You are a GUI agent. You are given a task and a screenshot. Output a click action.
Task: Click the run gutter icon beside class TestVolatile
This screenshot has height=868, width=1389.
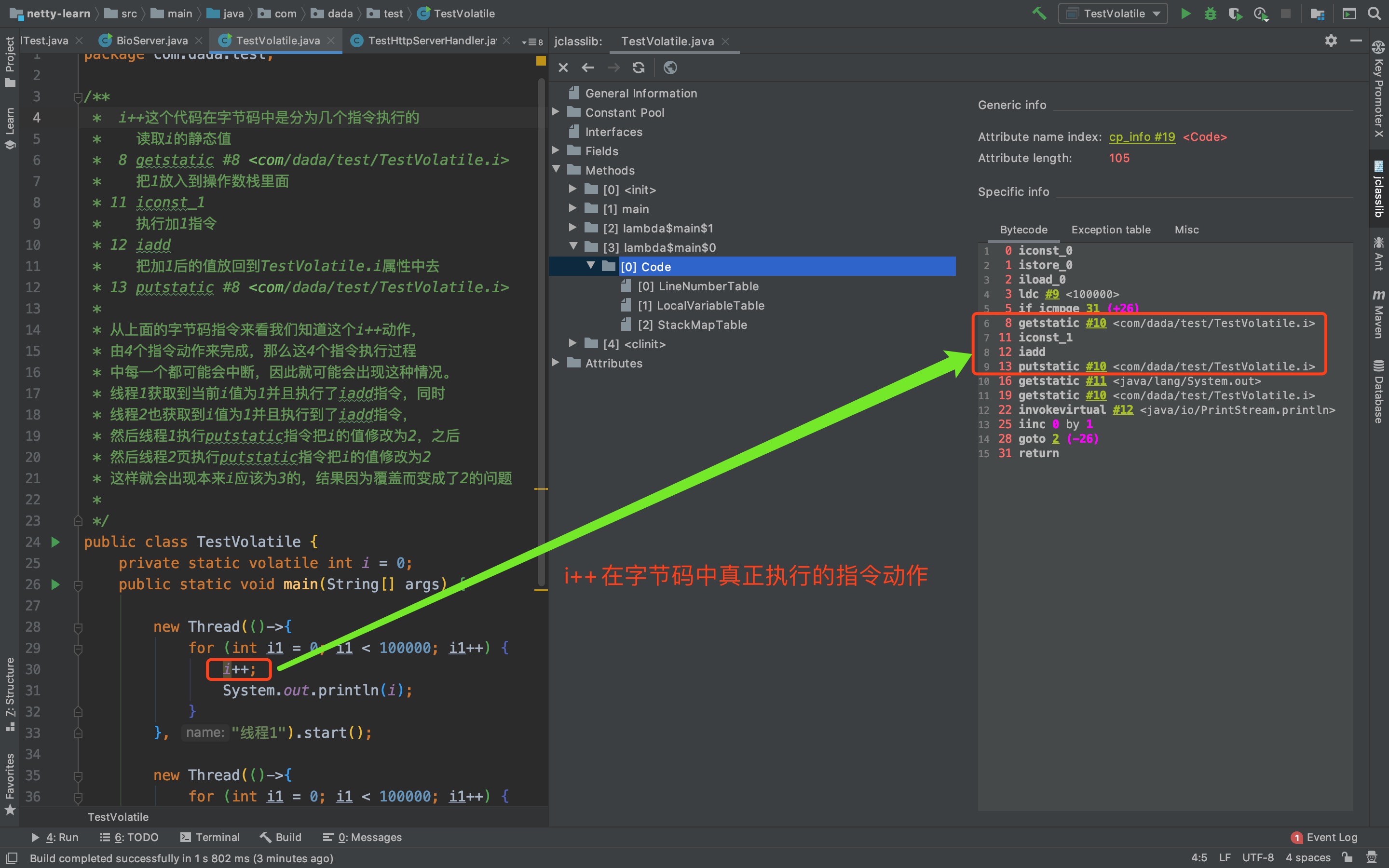pyautogui.click(x=55, y=542)
